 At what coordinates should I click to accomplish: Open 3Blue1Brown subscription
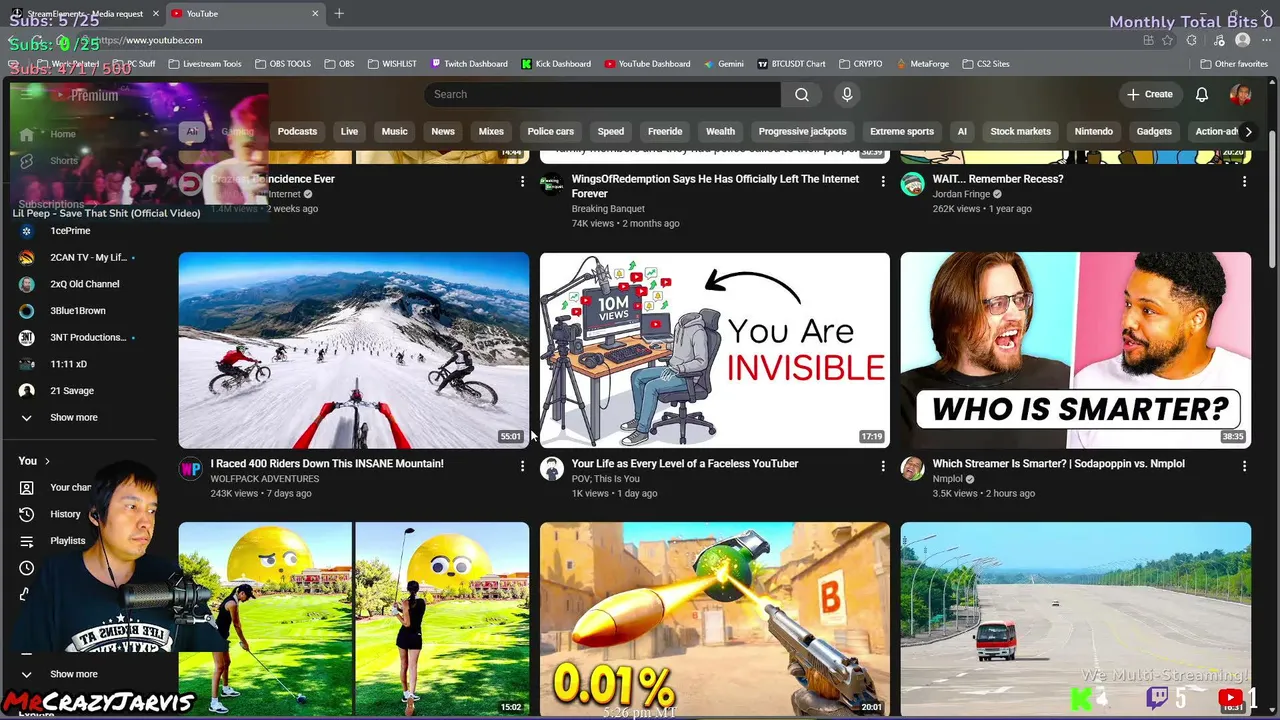(x=78, y=311)
